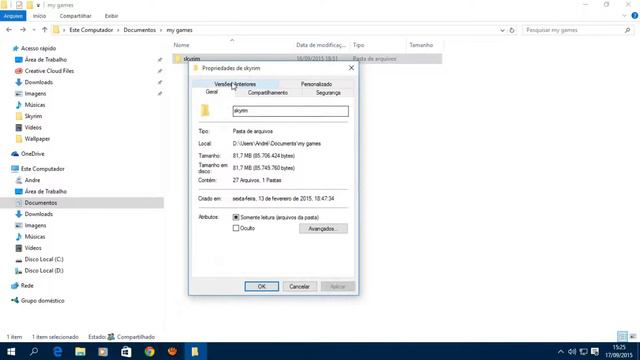Open the Início ribbon tab
Viewport: 640px width, 360px height.
click(40, 16)
